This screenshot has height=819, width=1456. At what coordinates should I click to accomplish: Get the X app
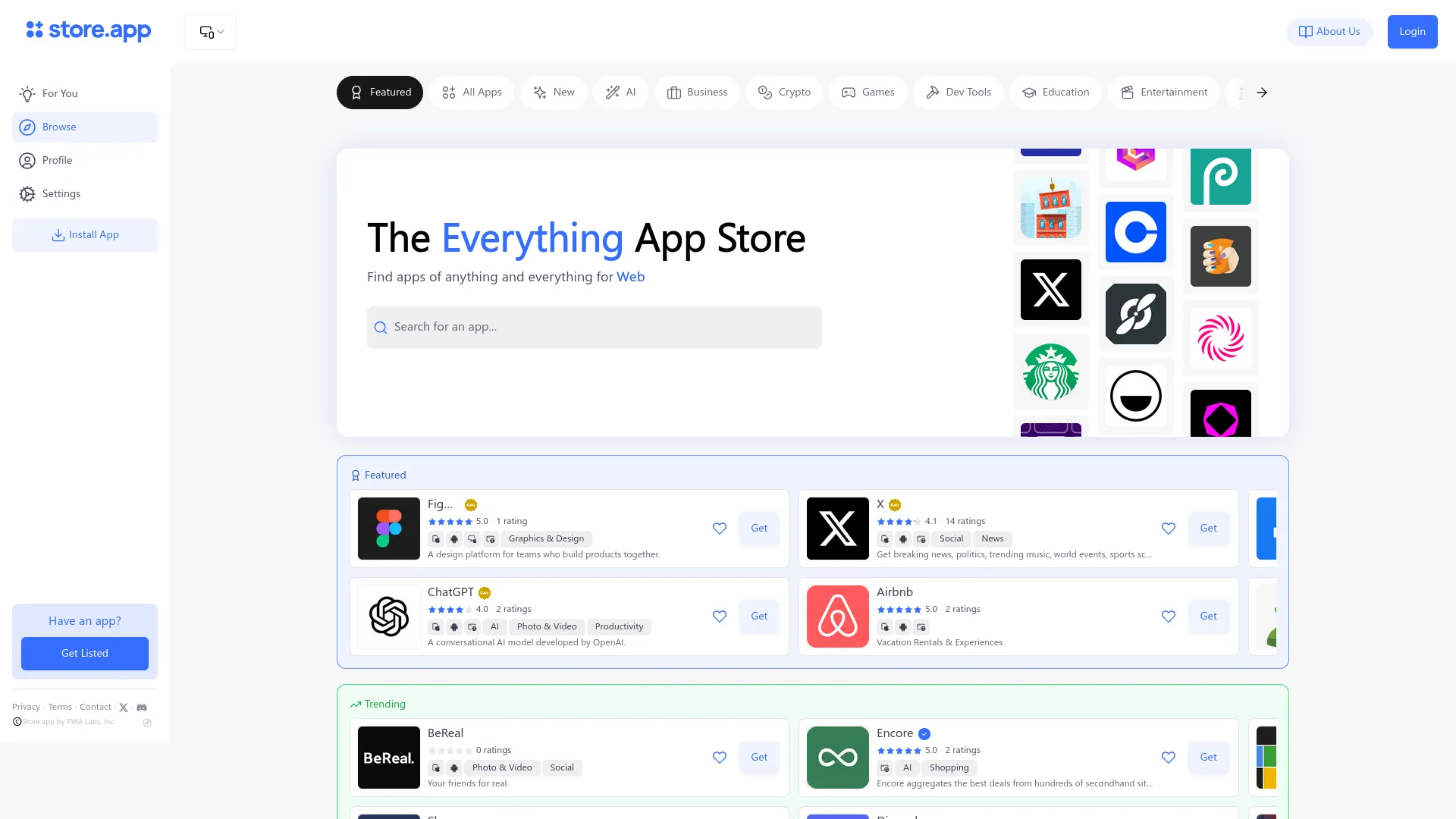[1208, 529]
